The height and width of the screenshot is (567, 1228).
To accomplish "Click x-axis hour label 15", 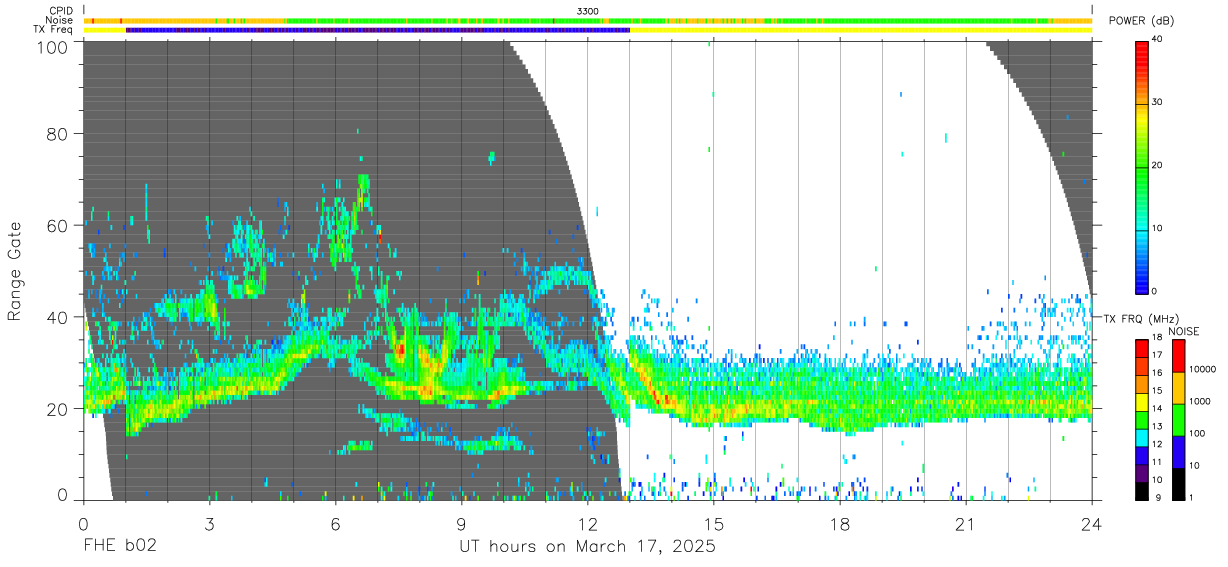I will click(713, 524).
